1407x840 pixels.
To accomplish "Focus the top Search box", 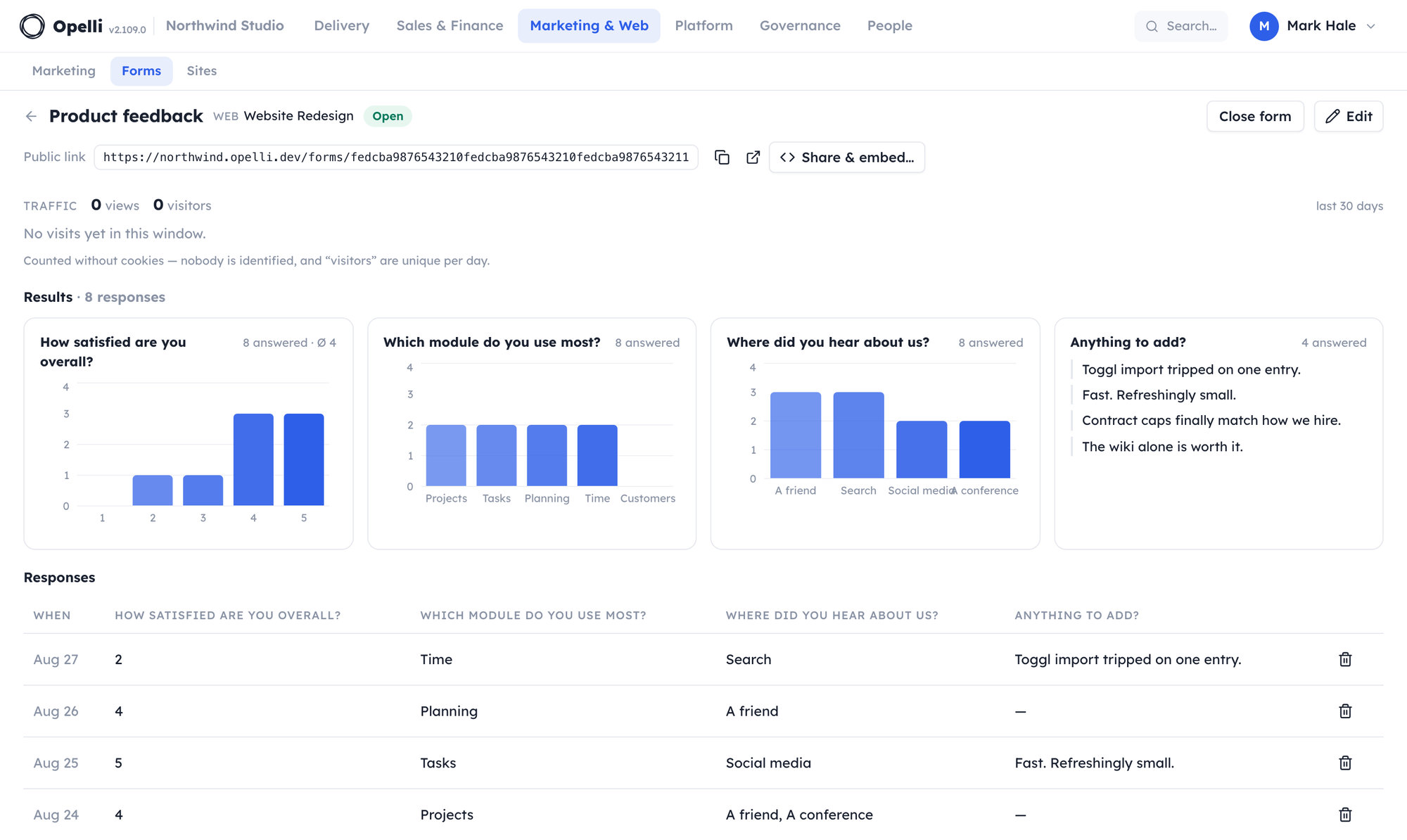I will (1181, 26).
